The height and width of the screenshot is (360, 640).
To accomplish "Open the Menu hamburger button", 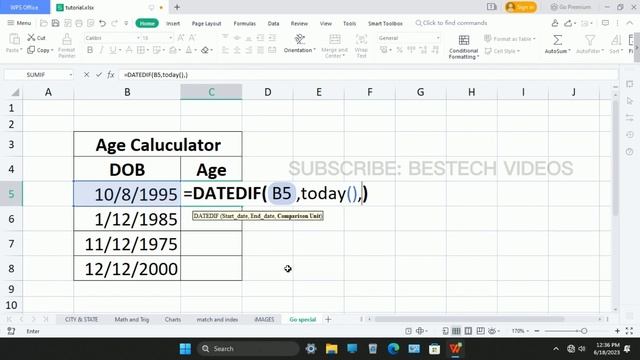I will [x=19, y=23].
